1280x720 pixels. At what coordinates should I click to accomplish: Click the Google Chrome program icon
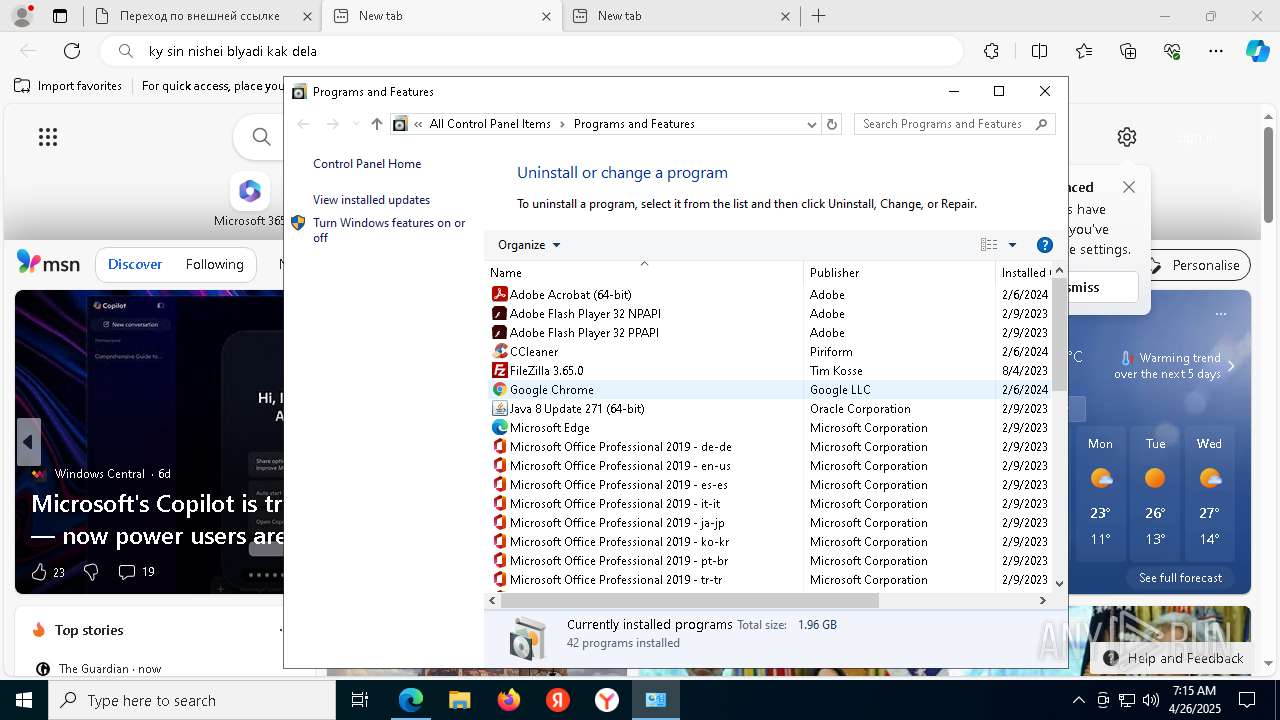(x=500, y=390)
